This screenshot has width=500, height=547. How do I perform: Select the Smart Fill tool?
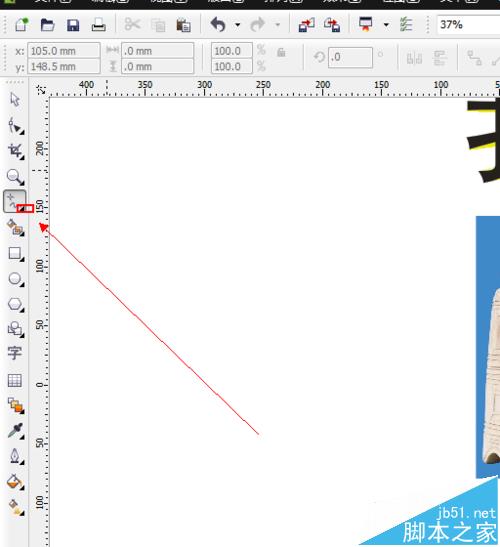[x=15, y=227]
